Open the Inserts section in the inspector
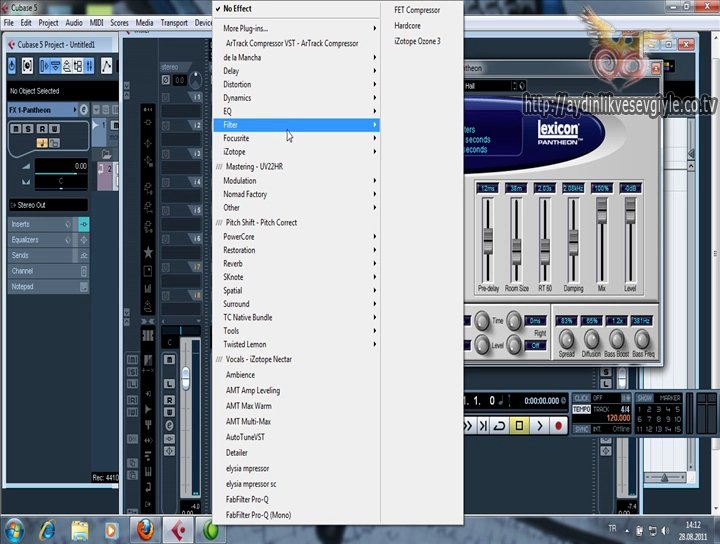720x544 pixels. click(x=41, y=224)
